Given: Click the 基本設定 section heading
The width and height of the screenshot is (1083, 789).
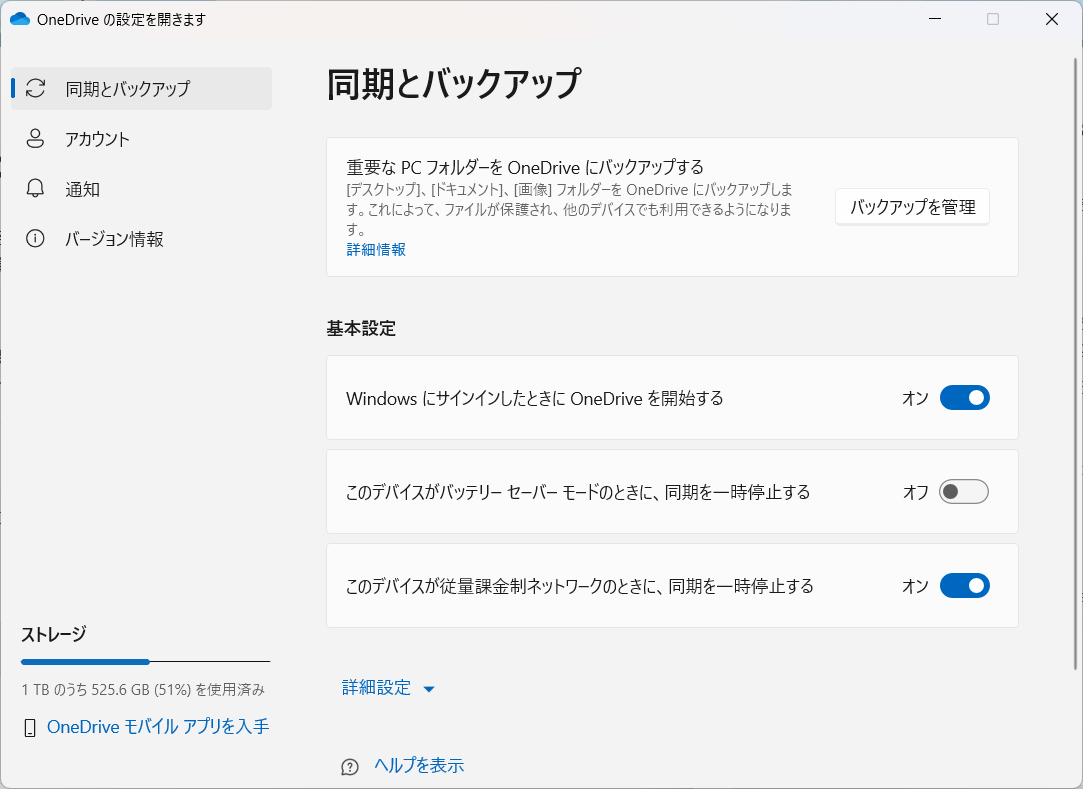Looking at the screenshot, I should pyautogui.click(x=361, y=328).
